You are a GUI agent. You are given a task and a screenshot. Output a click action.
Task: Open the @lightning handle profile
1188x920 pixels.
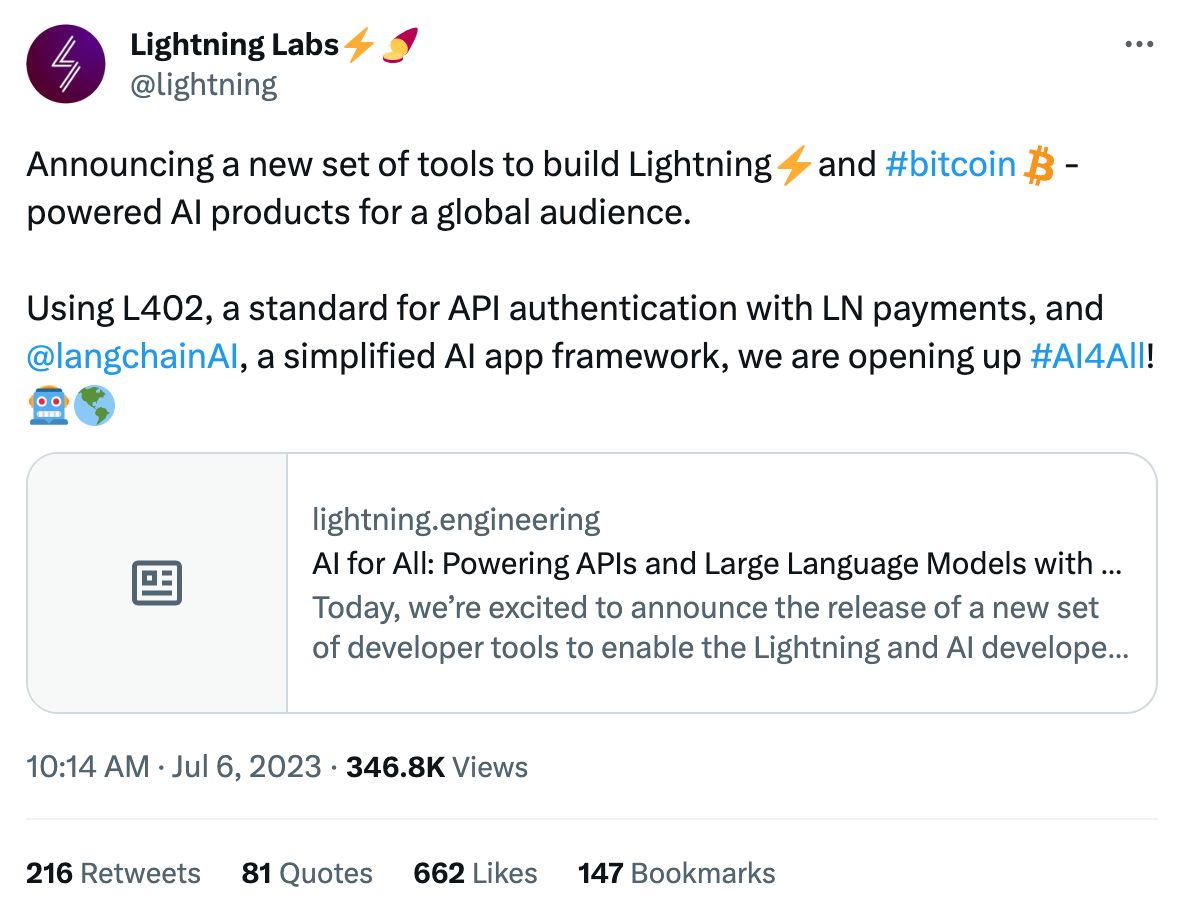pos(204,84)
